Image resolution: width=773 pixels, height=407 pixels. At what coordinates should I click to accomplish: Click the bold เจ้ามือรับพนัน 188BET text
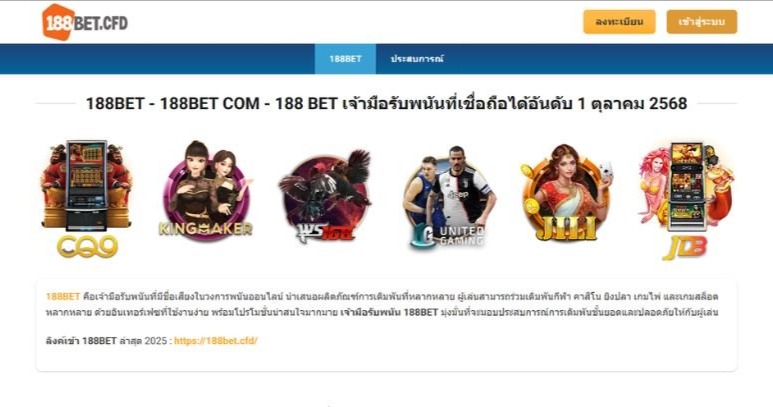click(x=389, y=312)
